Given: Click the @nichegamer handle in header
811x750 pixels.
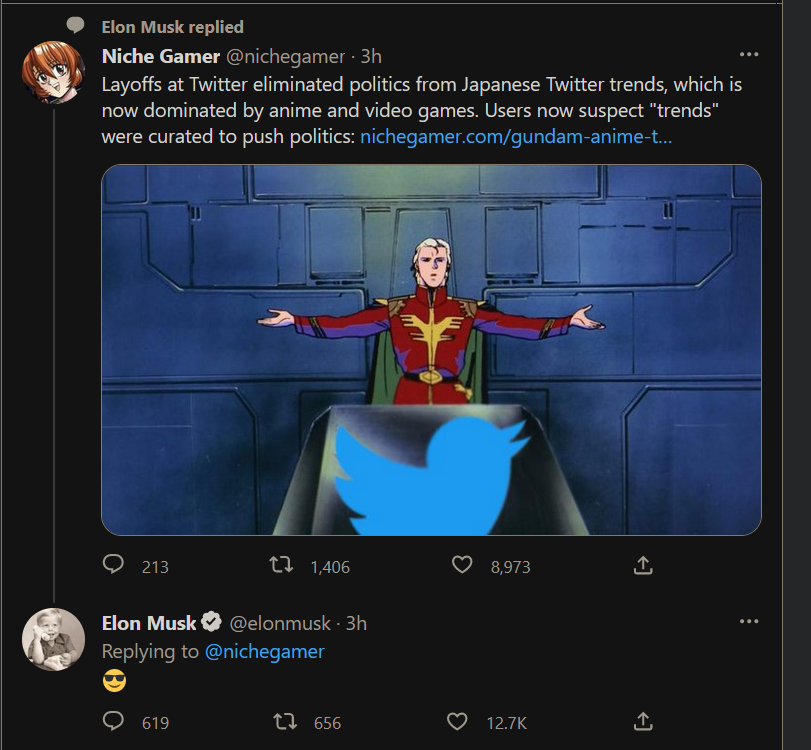Looking at the screenshot, I should point(286,56).
